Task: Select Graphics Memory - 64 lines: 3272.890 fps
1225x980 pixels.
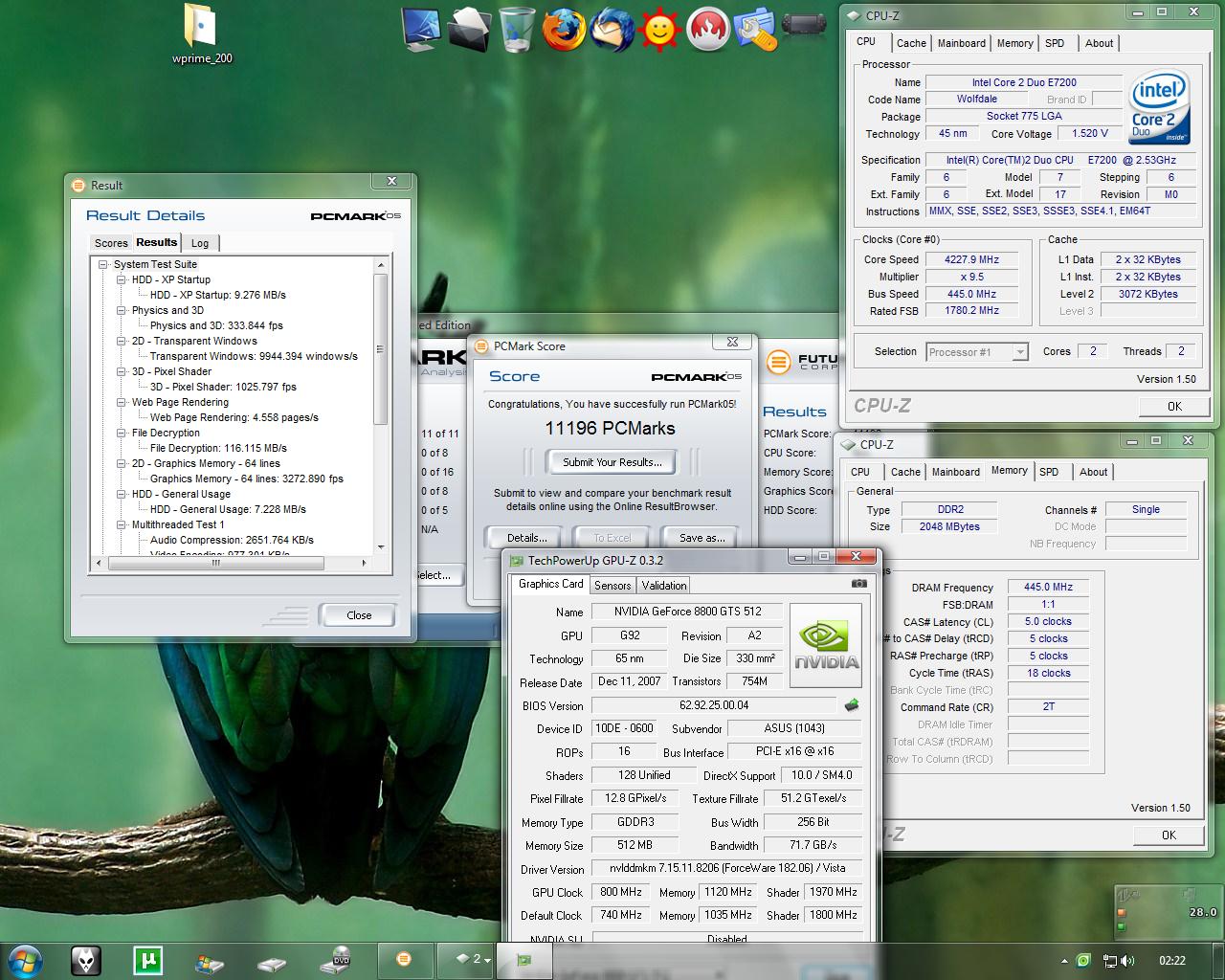Action: (x=247, y=479)
